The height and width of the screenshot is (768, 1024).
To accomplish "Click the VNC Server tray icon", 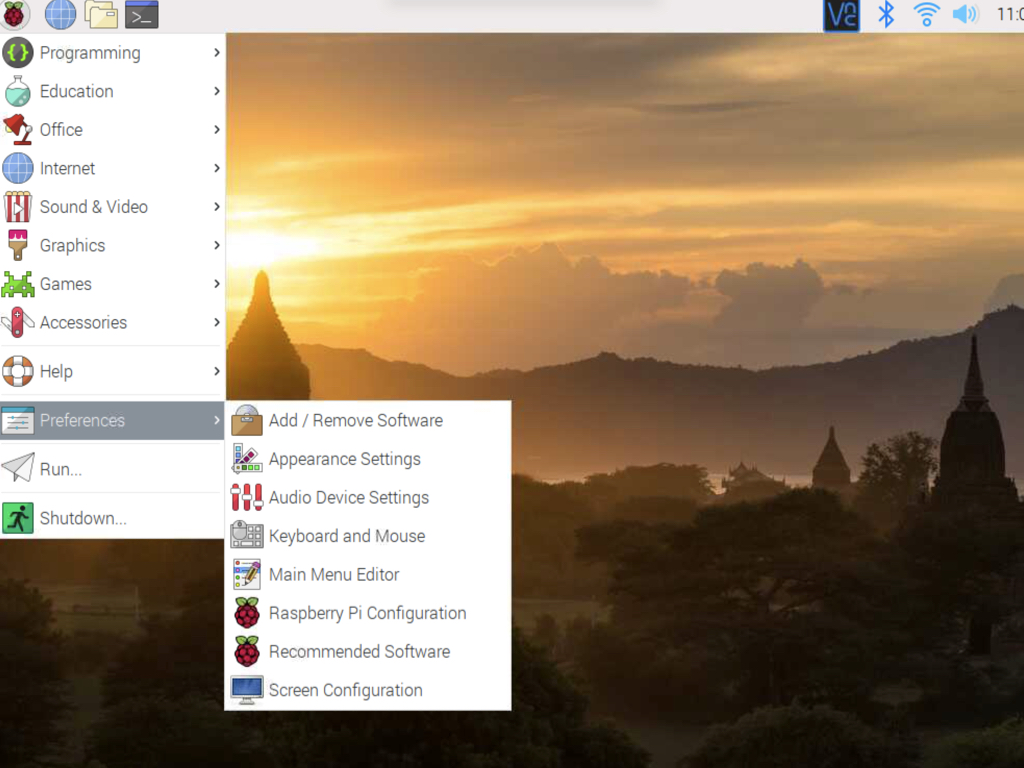I will pos(841,15).
